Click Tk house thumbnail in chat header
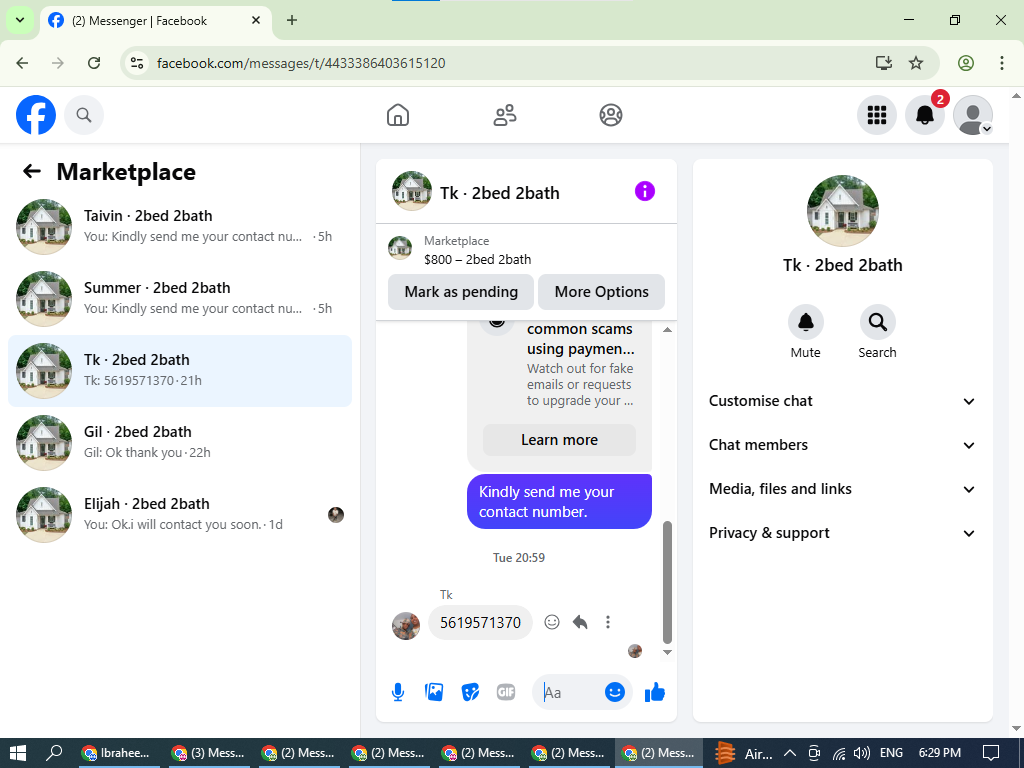 click(411, 191)
